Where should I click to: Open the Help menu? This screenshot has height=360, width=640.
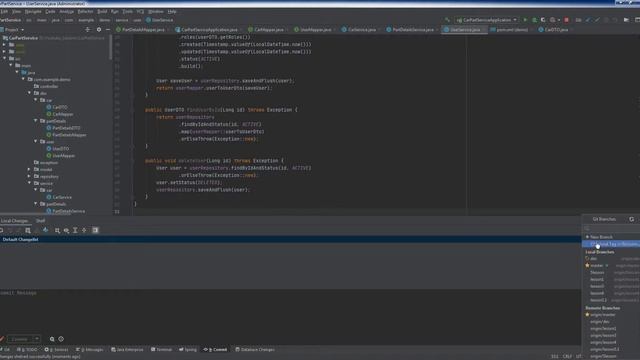pos(172,11)
